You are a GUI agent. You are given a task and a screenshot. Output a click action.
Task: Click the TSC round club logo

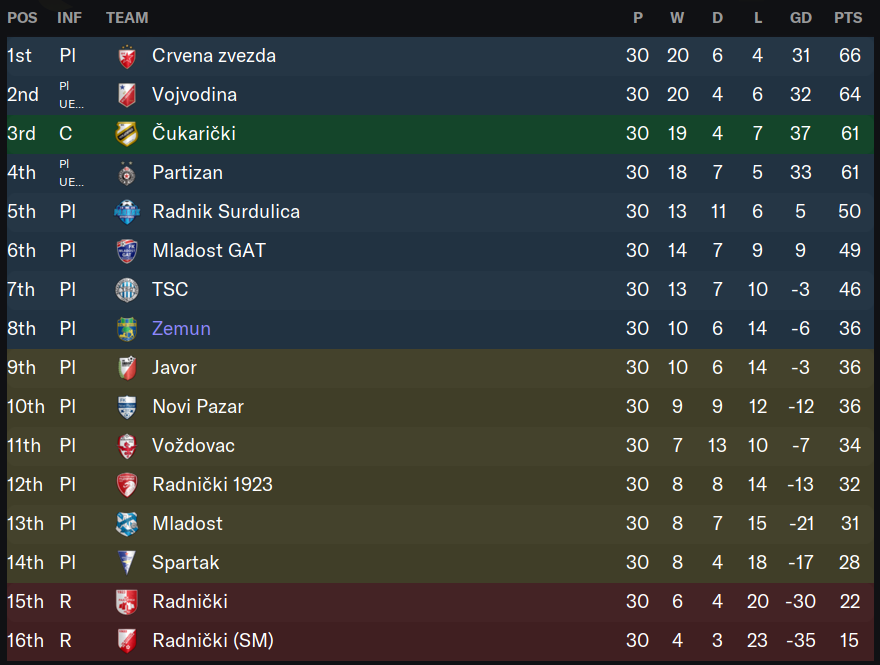[127, 290]
